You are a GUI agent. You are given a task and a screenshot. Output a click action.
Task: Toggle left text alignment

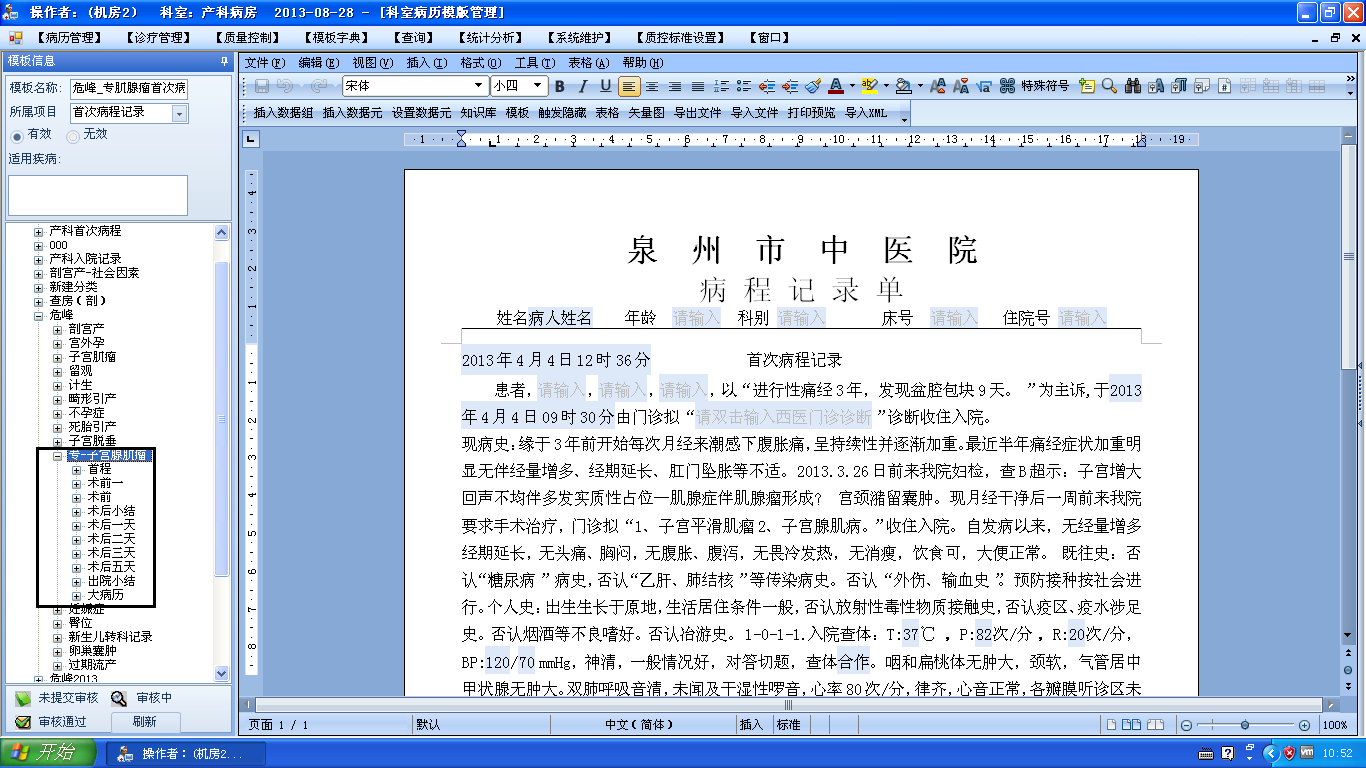[628, 86]
